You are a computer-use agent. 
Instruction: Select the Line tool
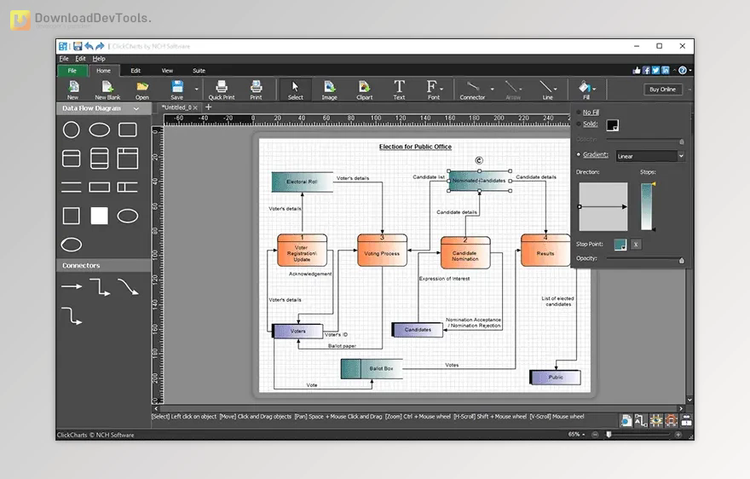coord(547,89)
